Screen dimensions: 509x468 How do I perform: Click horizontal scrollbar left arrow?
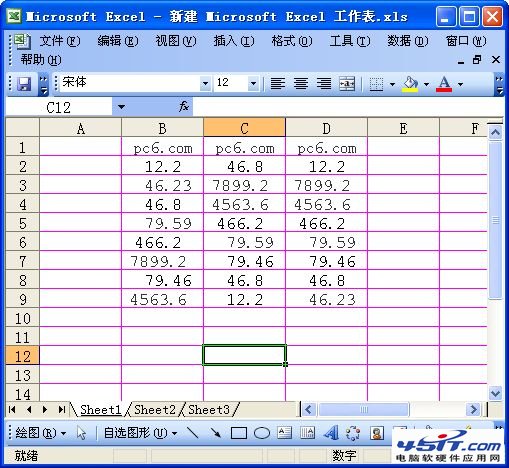pos(308,409)
